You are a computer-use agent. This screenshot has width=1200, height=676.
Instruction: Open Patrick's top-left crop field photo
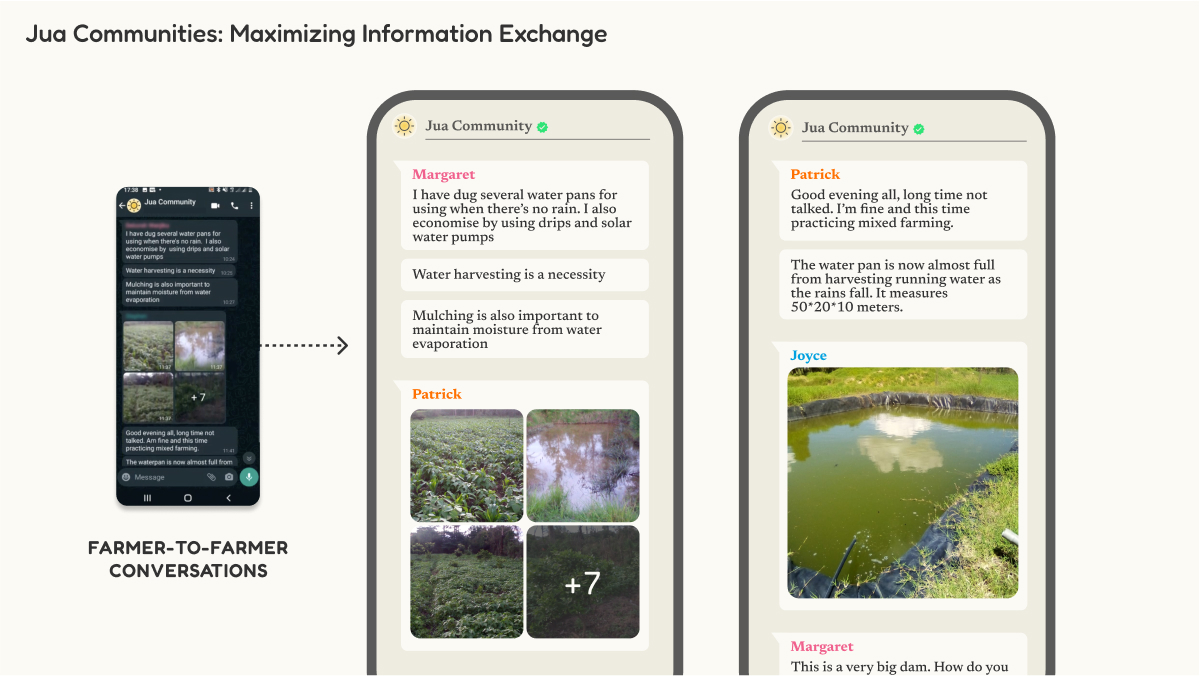click(x=467, y=465)
